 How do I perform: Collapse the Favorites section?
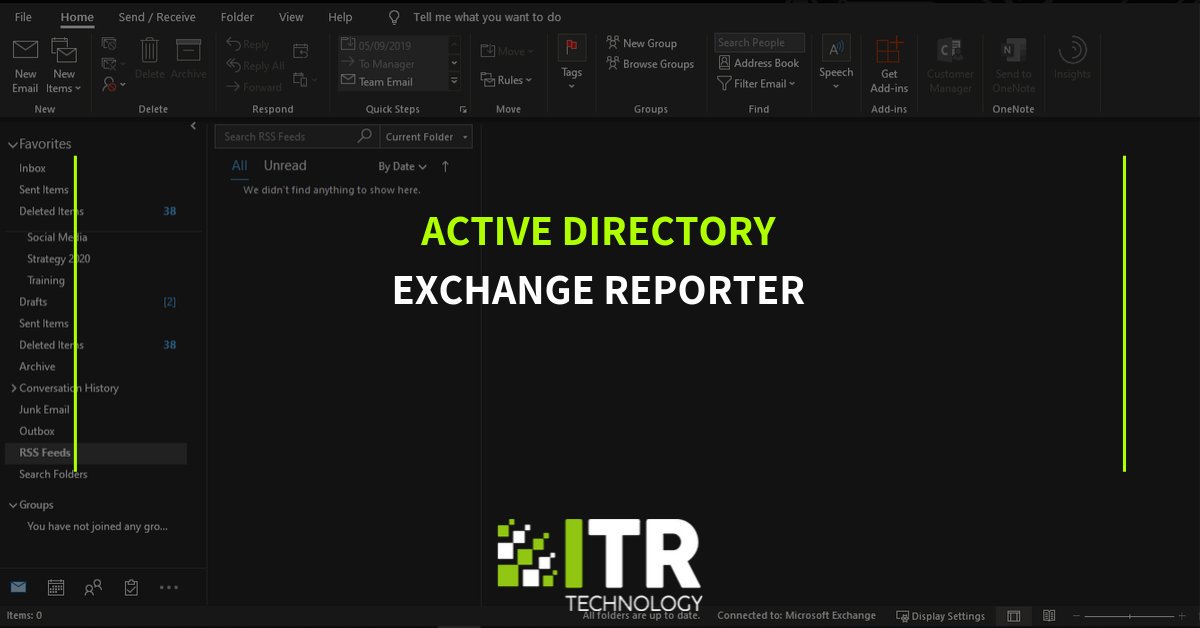coord(12,143)
